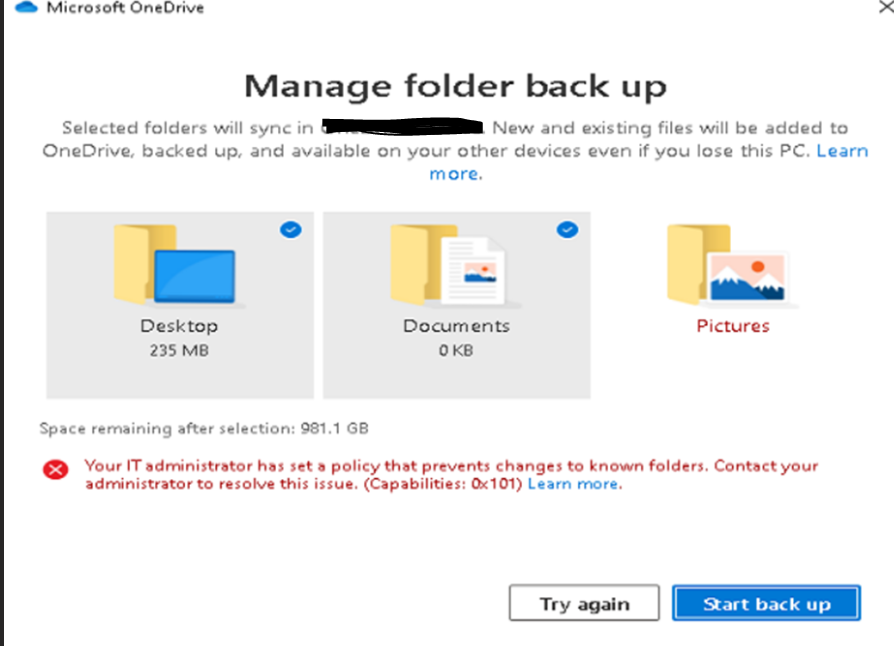Deselect the Documents folder checkmark

click(x=566, y=229)
